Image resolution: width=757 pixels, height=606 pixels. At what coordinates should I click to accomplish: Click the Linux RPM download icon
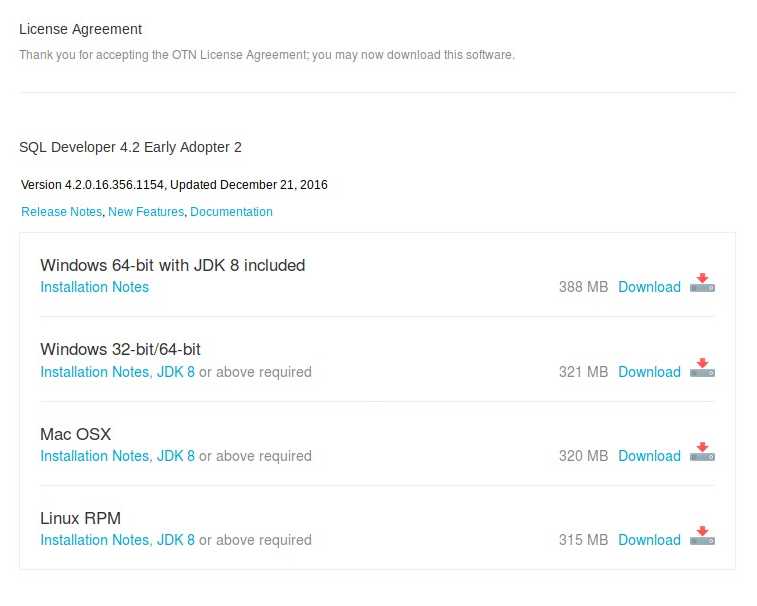click(x=702, y=537)
